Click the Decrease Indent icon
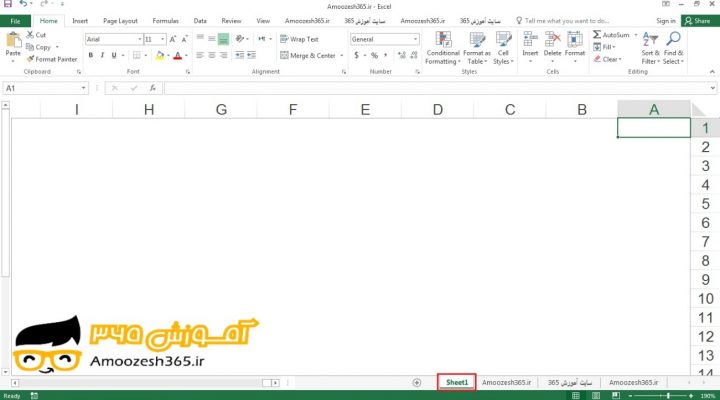This screenshot has width=720, height=400. (240, 55)
